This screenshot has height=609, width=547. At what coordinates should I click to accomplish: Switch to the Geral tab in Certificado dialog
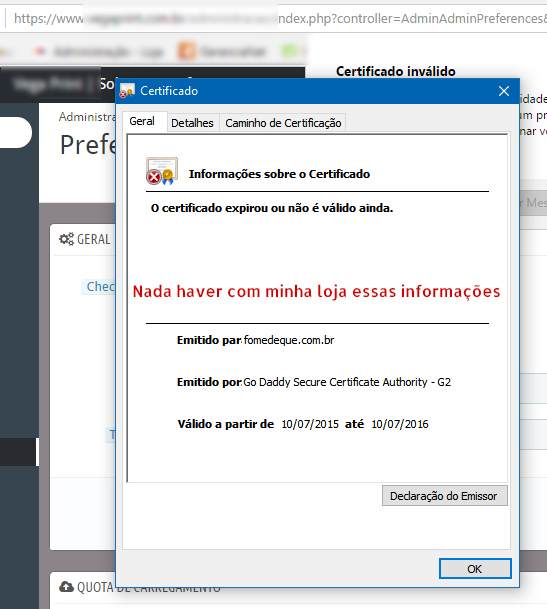tap(142, 122)
